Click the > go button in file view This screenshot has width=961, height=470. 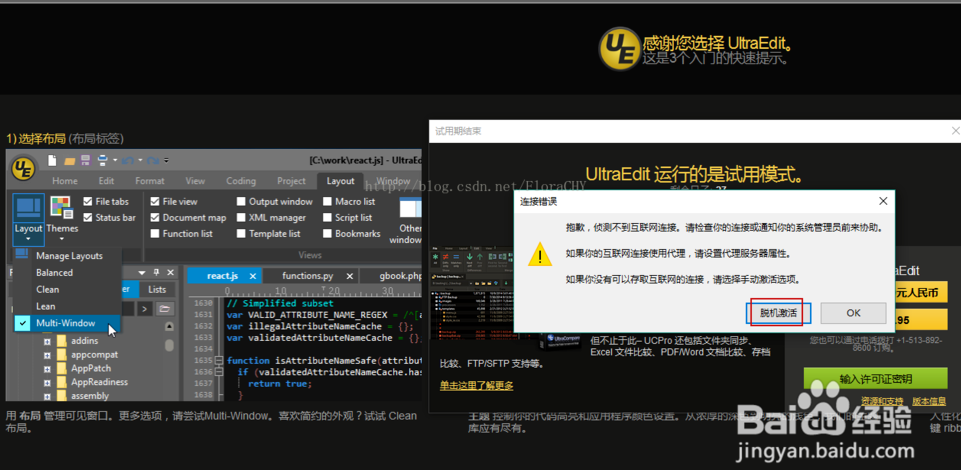144,308
